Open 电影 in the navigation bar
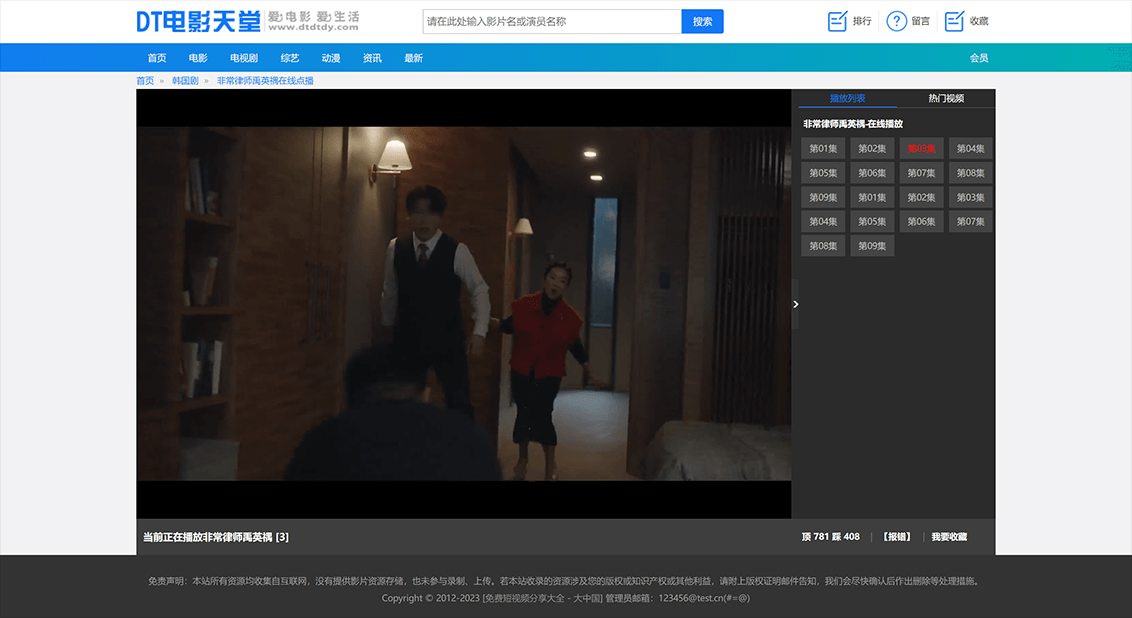1132x618 pixels. tap(198, 58)
